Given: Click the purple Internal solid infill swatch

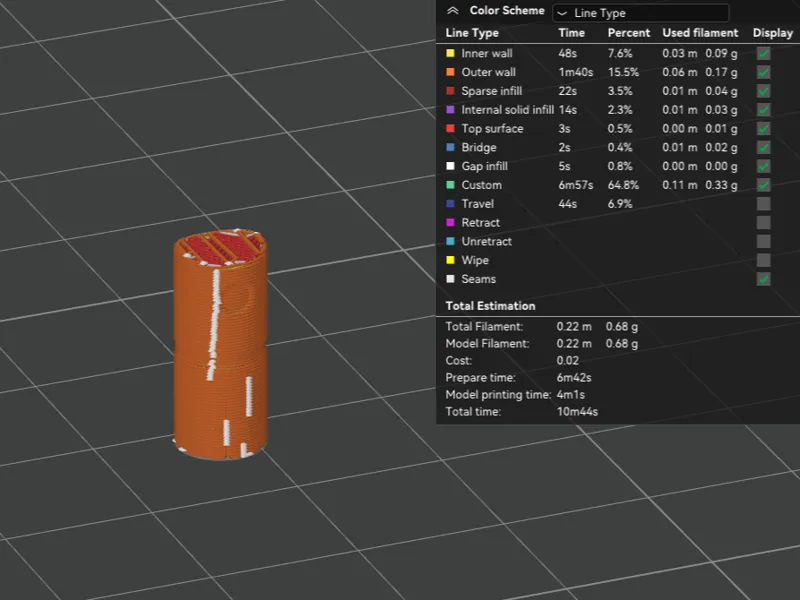Looking at the screenshot, I should point(450,110).
